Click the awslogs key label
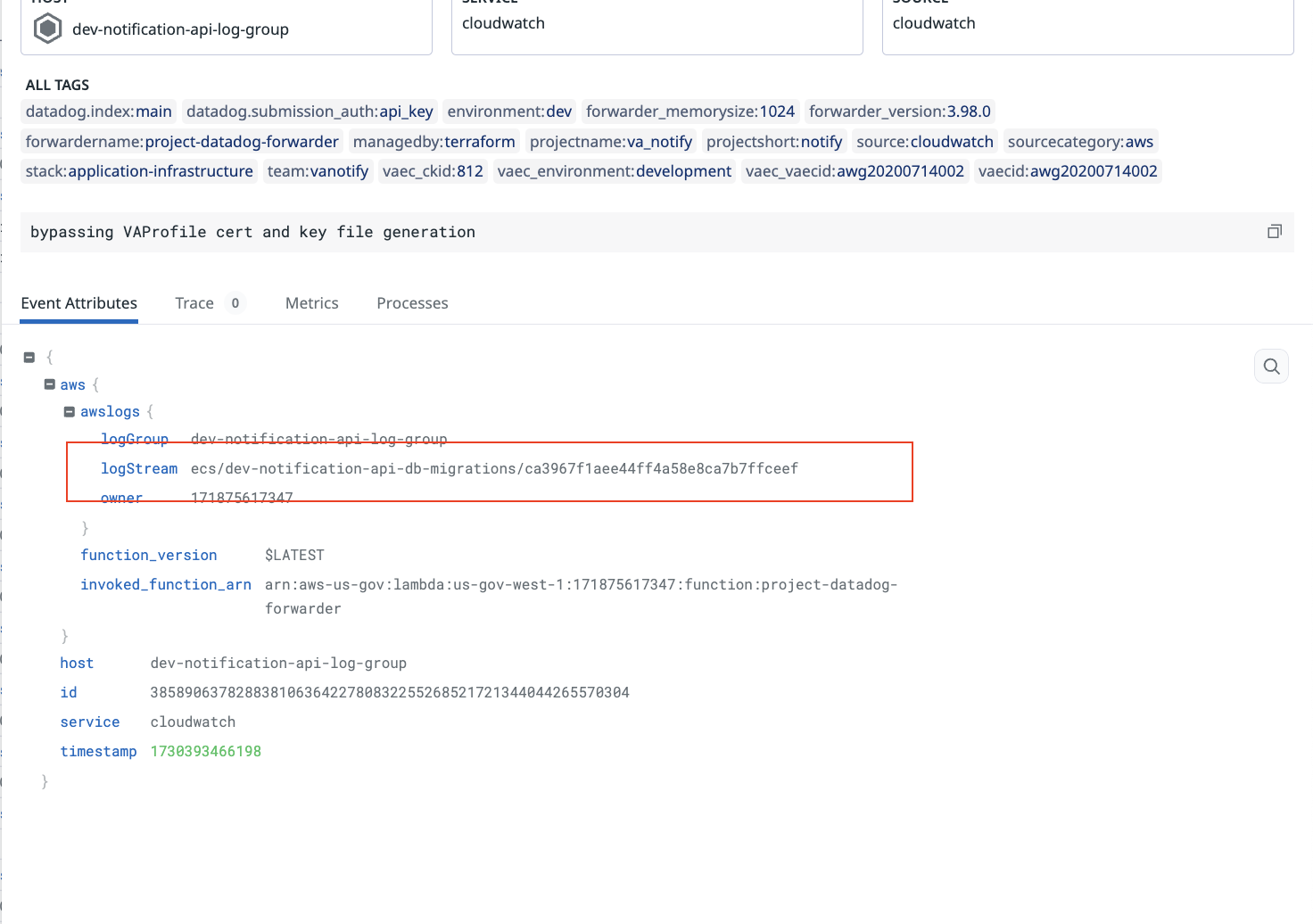 coord(110,412)
